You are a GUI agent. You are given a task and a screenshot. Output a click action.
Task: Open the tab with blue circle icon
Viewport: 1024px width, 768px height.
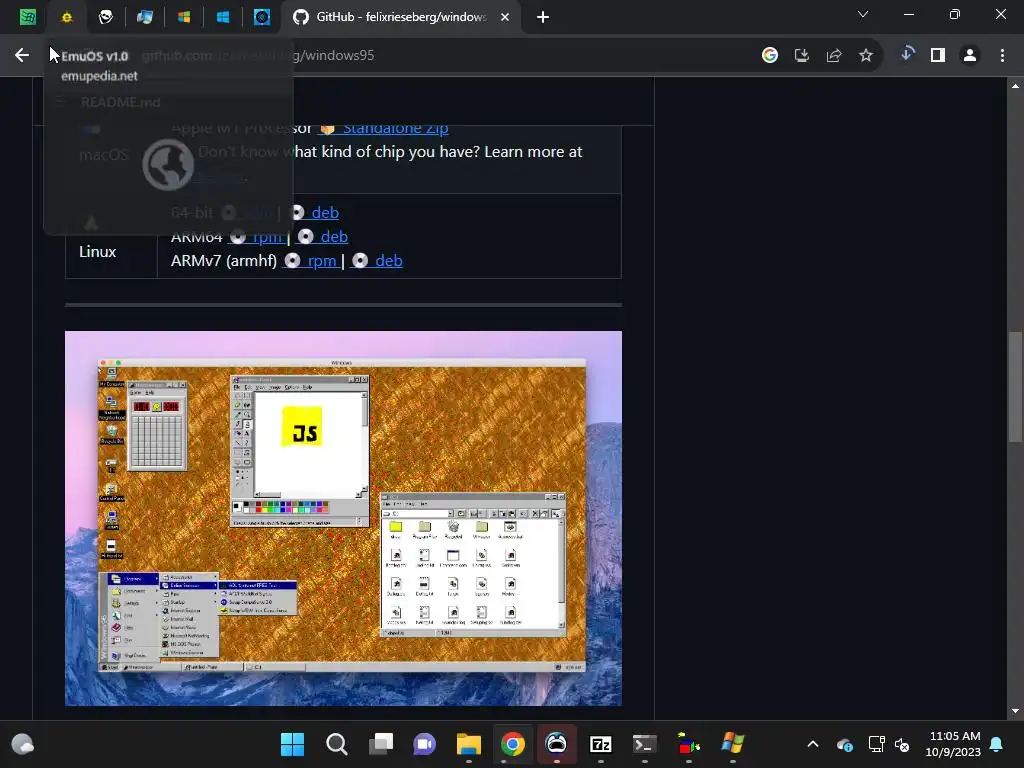262,17
